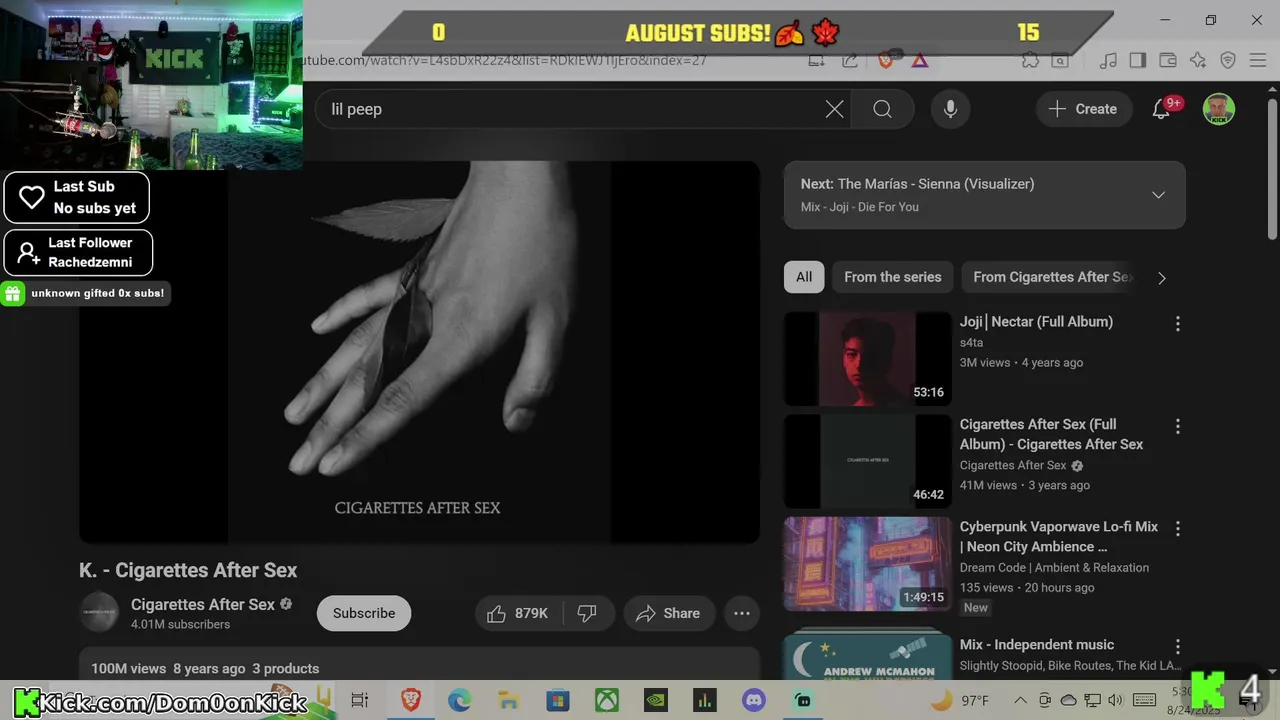Open YouTube notifications bell

click(1161, 109)
